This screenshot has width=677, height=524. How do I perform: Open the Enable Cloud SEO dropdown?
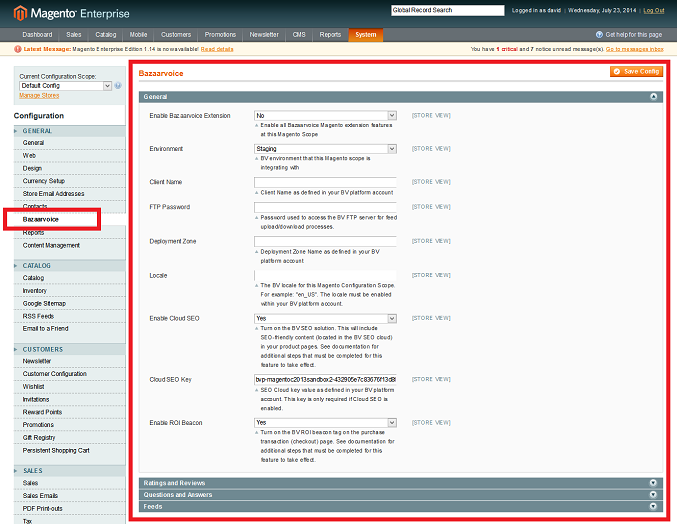pyautogui.click(x=325, y=318)
